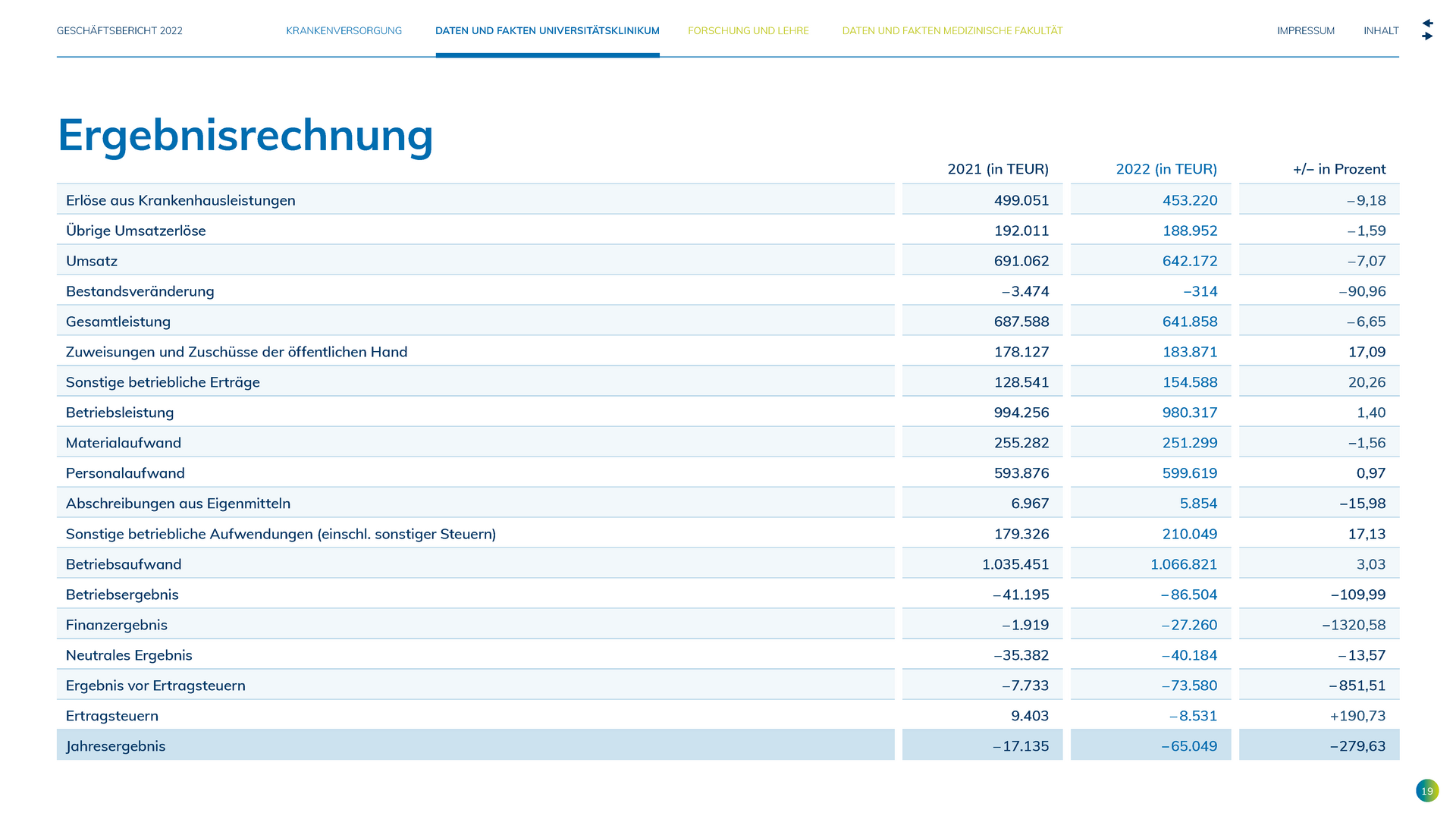Select Betriebsleistung row label
Viewport: 1456px width, 819px height.
(x=120, y=413)
